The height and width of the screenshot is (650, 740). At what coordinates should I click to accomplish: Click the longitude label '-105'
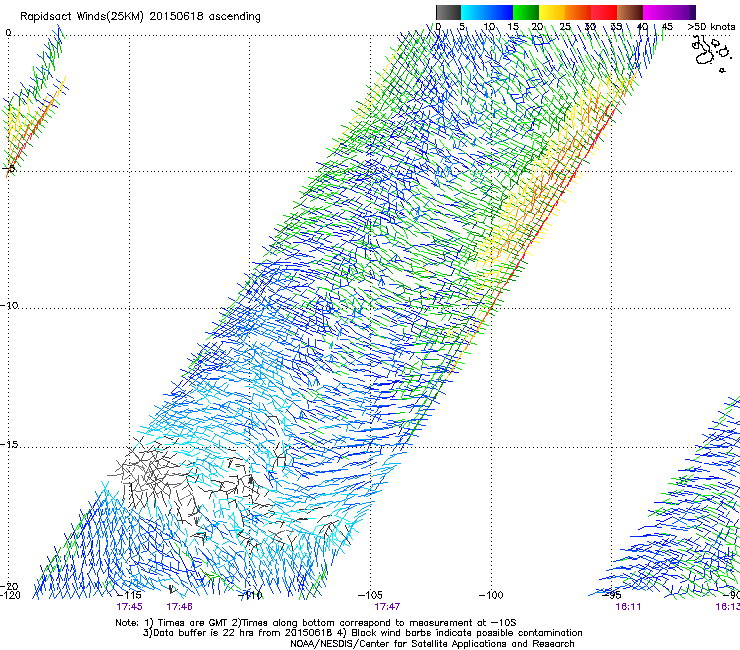pos(370,595)
